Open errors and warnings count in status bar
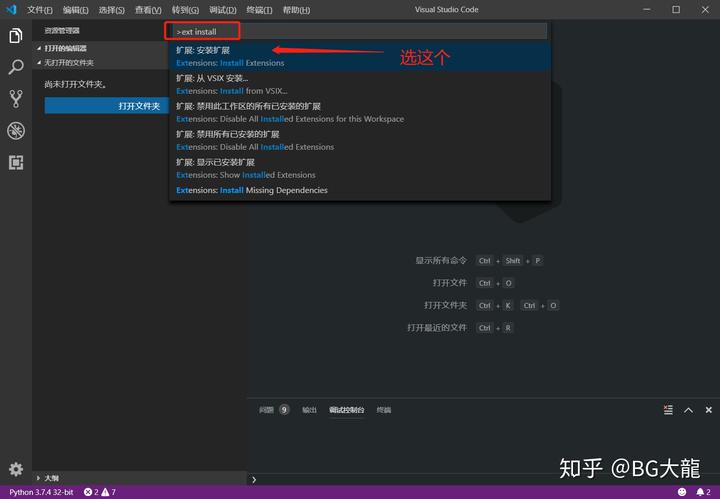Screen dimensions: 720x499 (100, 492)
